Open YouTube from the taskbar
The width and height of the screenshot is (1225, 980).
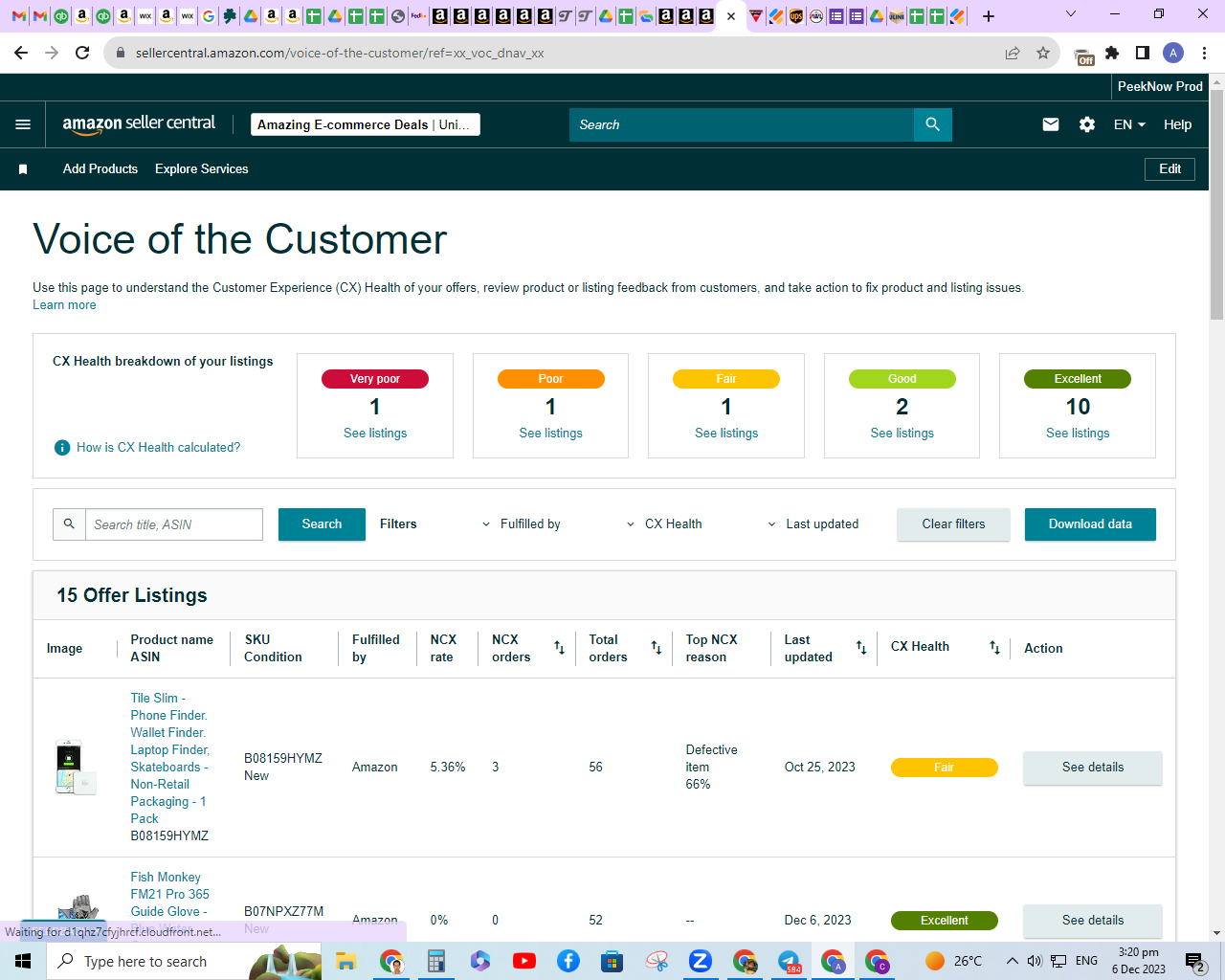tap(524, 961)
